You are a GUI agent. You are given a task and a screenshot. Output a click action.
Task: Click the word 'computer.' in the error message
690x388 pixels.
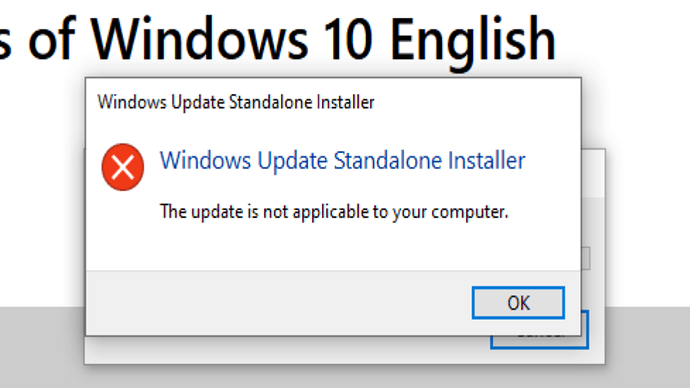(470, 213)
